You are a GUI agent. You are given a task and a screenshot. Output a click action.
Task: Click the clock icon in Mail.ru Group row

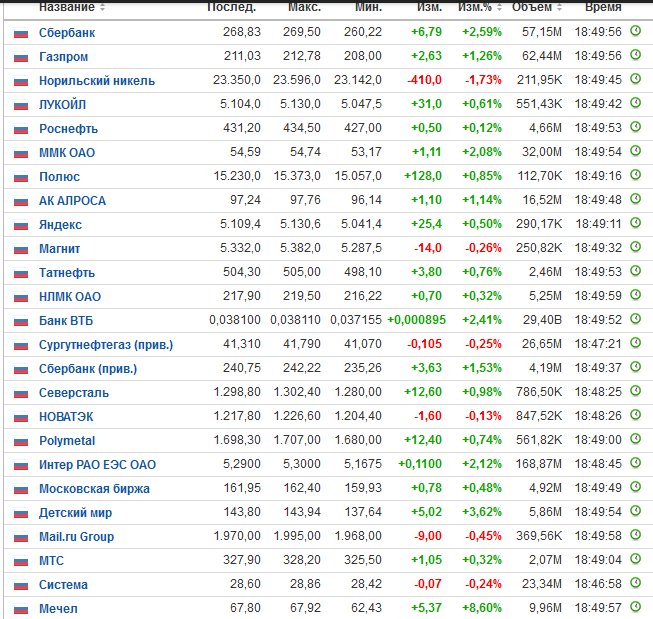click(x=635, y=535)
